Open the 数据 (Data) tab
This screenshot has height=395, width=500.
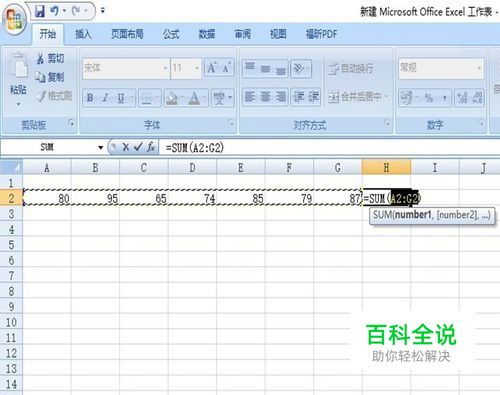(207, 34)
